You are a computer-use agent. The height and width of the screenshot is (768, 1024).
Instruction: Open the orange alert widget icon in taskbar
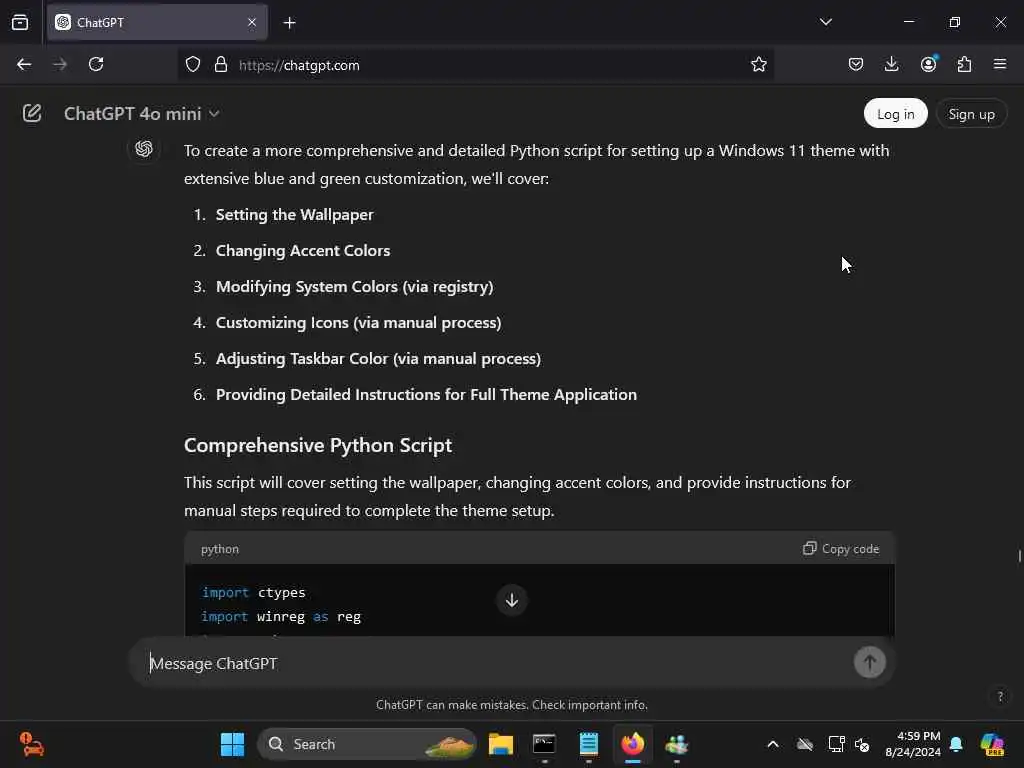[x=31, y=744]
